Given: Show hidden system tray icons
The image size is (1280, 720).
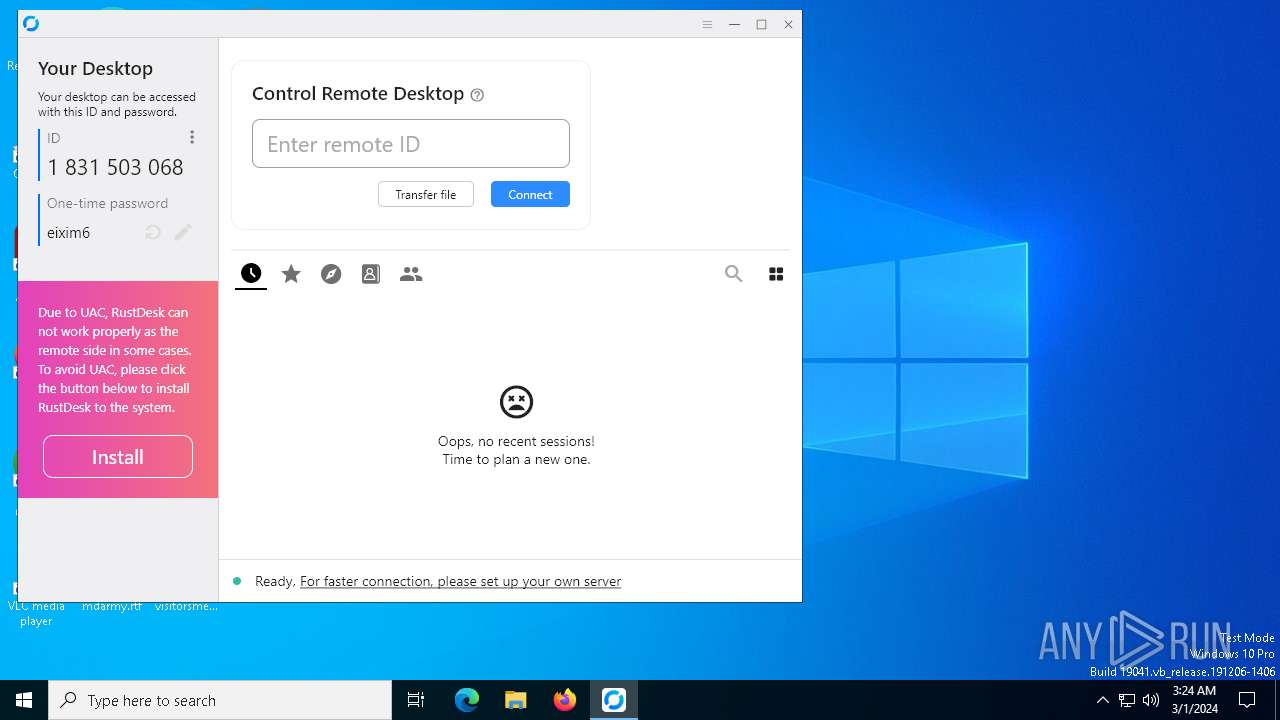Looking at the screenshot, I should 1103,700.
